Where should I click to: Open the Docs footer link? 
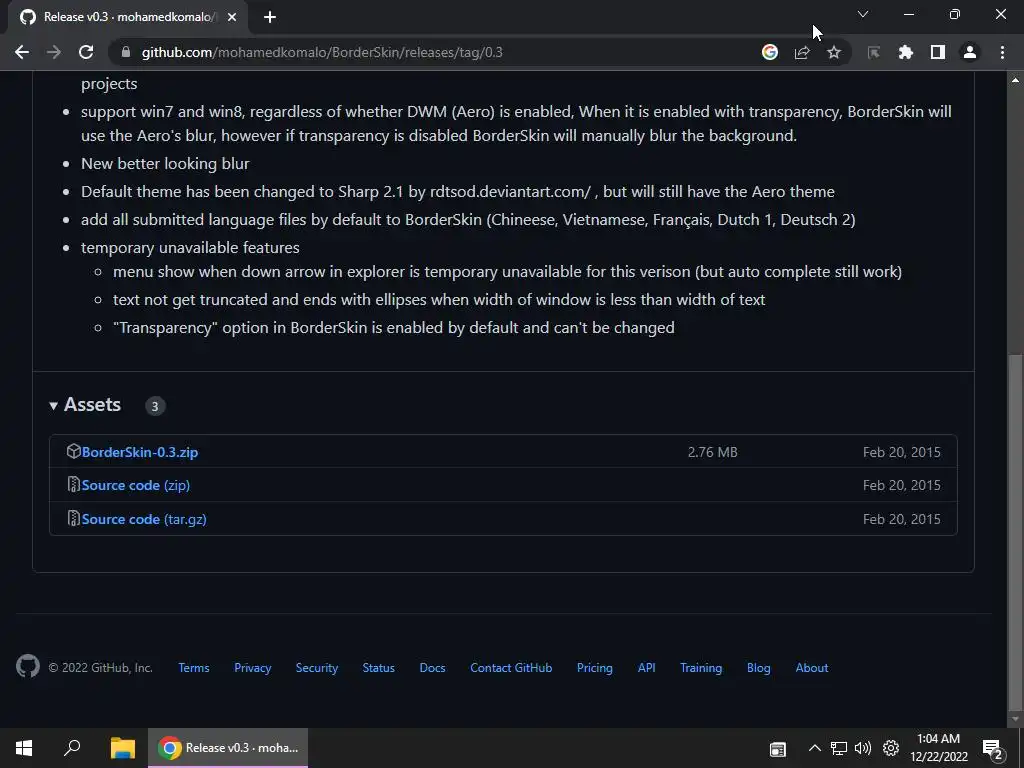coord(432,667)
